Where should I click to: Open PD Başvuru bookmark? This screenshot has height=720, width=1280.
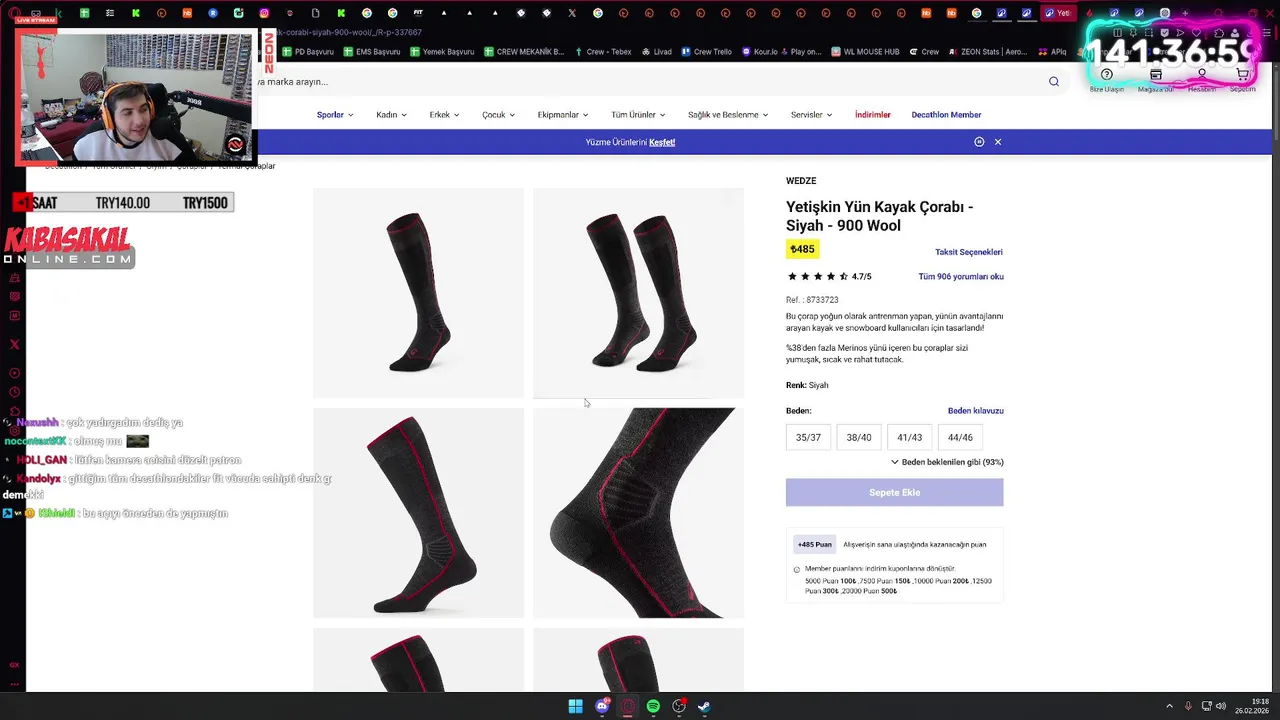point(308,52)
